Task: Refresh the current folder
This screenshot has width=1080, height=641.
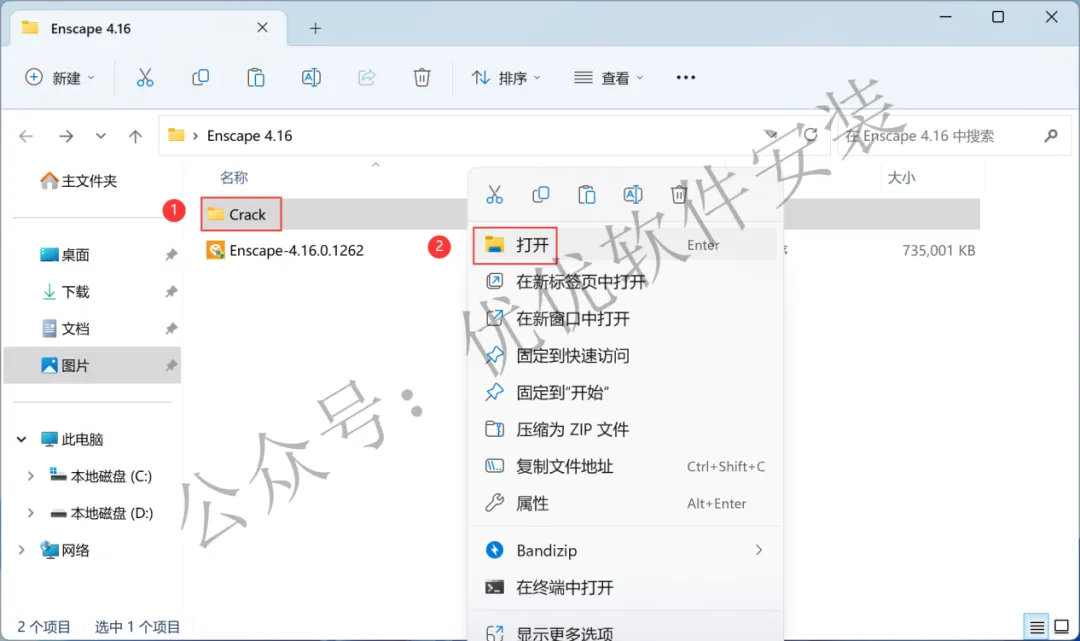Action: (810, 135)
